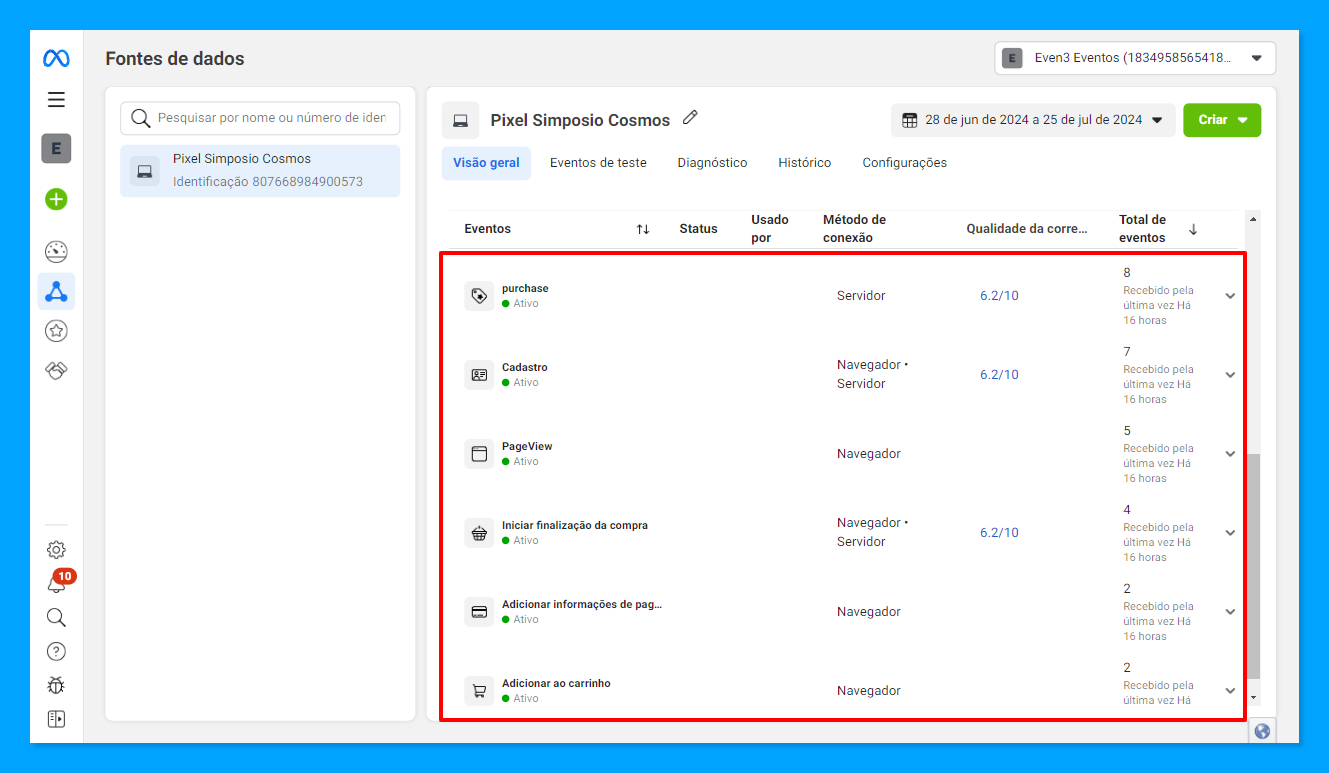Click the Método de conexão column header
Viewport: 1329px width, 773px height.
855,229
